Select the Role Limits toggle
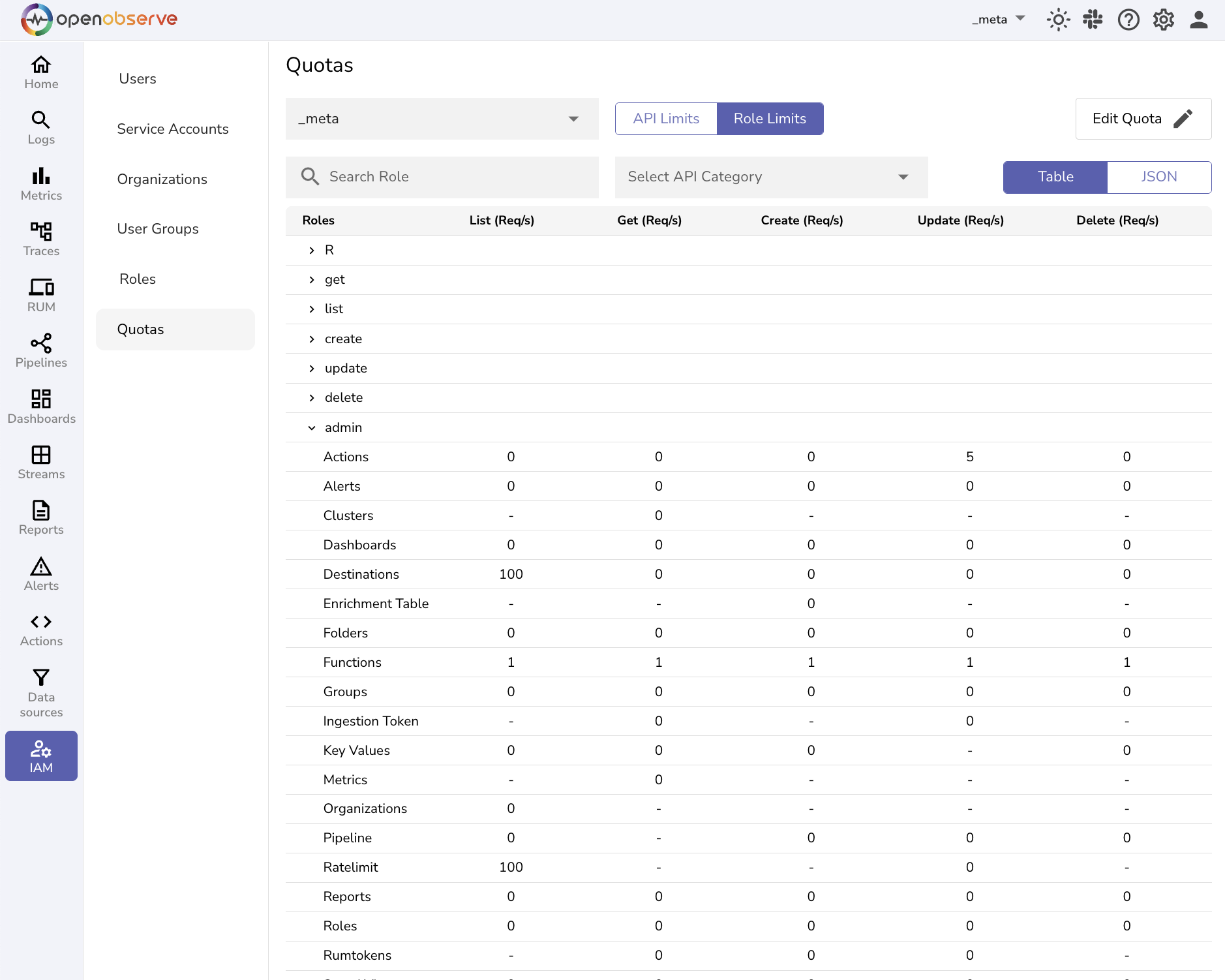The image size is (1225, 980). [x=770, y=119]
